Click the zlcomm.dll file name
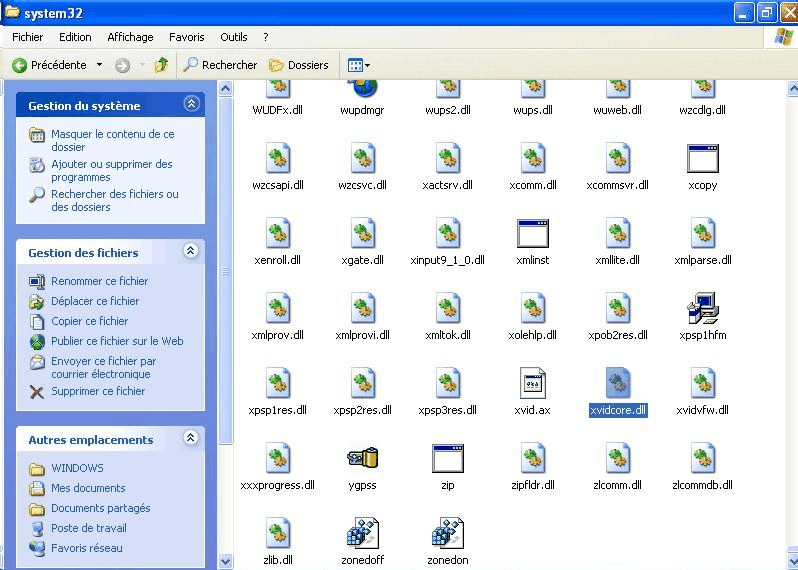 click(x=617, y=485)
